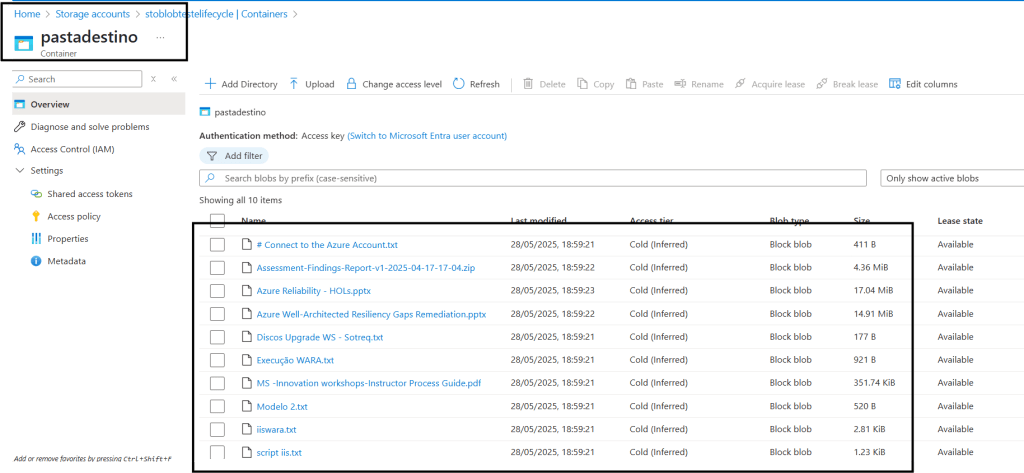Click the Add filter button
This screenshot has height=473, width=1024.
(x=234, y=156)
